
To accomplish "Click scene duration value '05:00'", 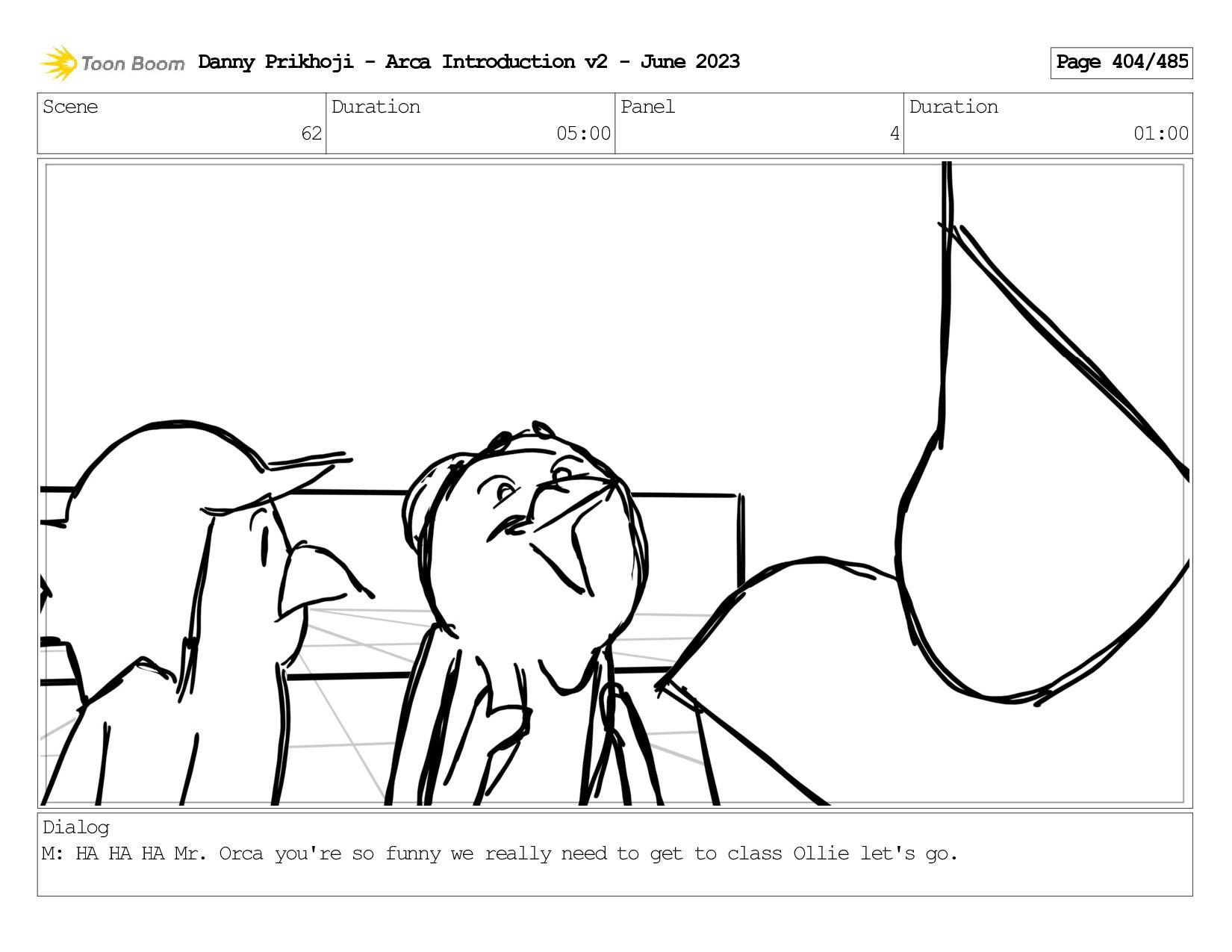I will coord(583,134).
